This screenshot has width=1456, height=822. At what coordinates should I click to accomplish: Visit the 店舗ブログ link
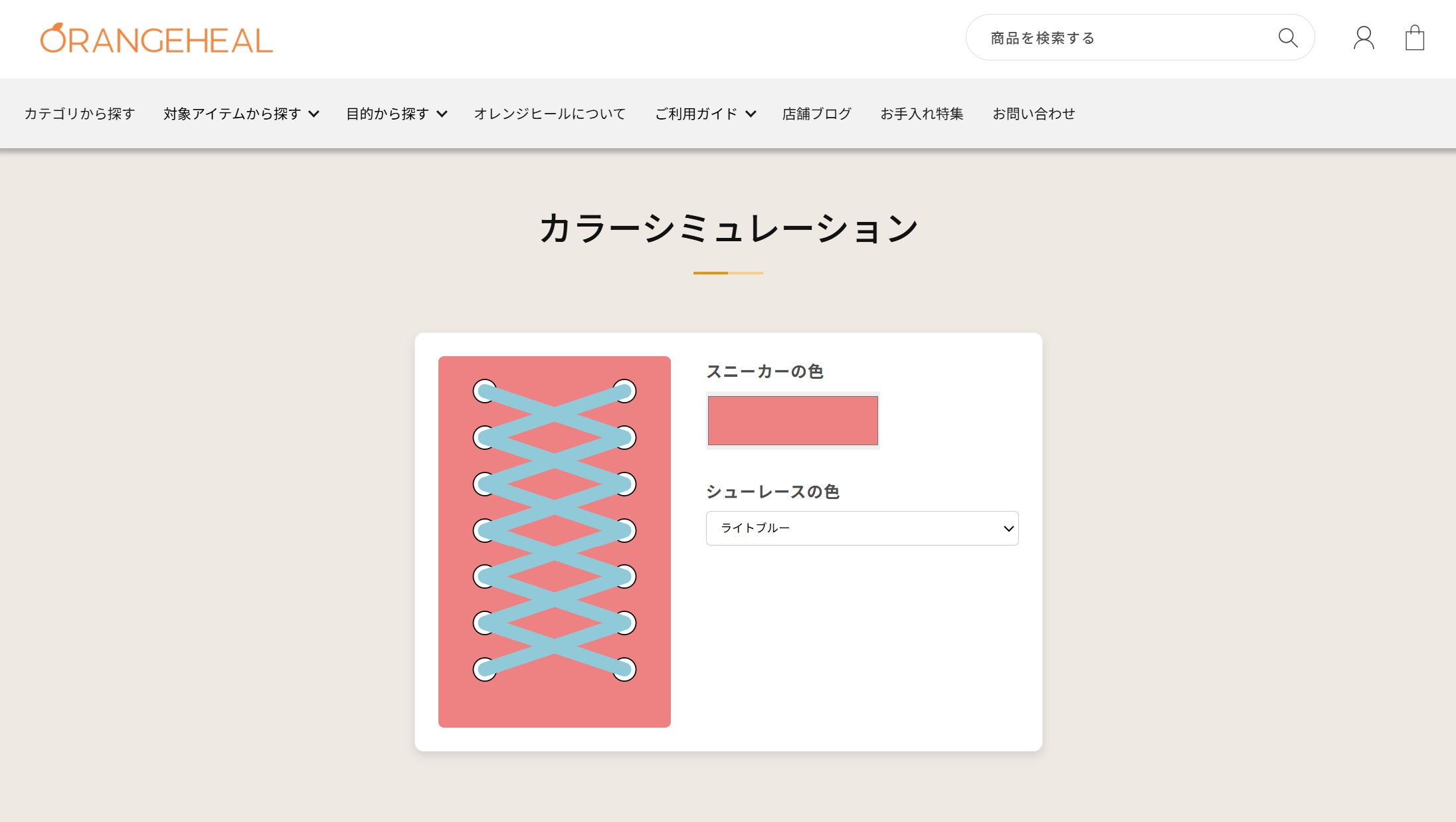pos(816,114)
